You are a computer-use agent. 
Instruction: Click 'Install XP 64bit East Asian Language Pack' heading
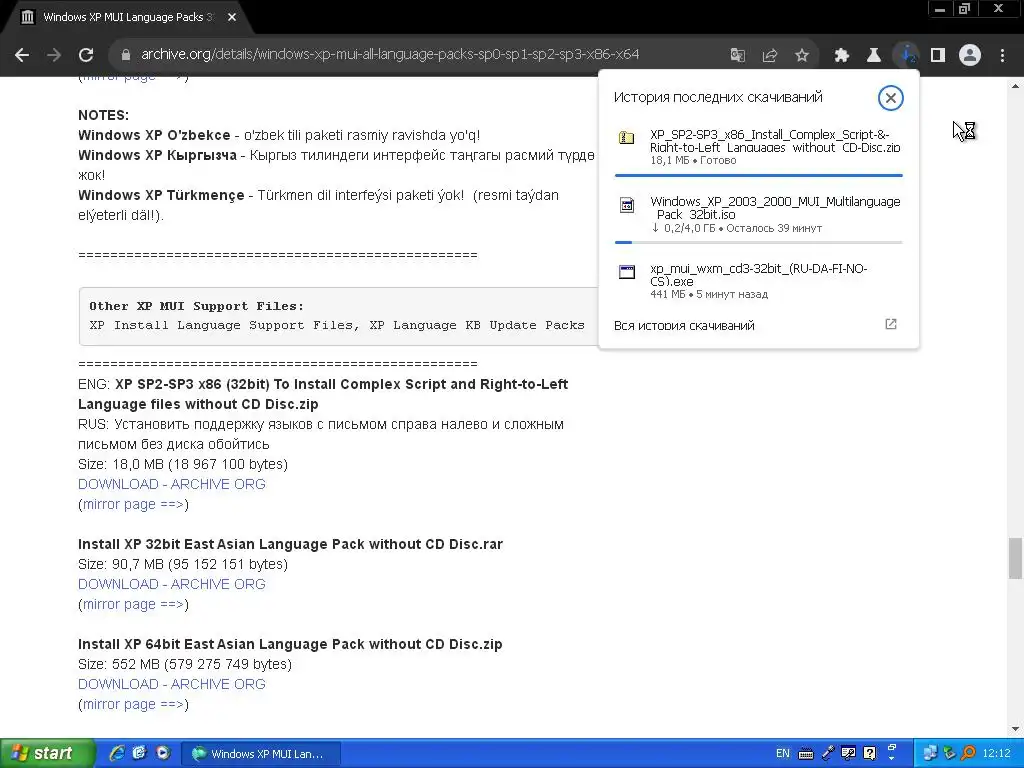tap(290, 644)
